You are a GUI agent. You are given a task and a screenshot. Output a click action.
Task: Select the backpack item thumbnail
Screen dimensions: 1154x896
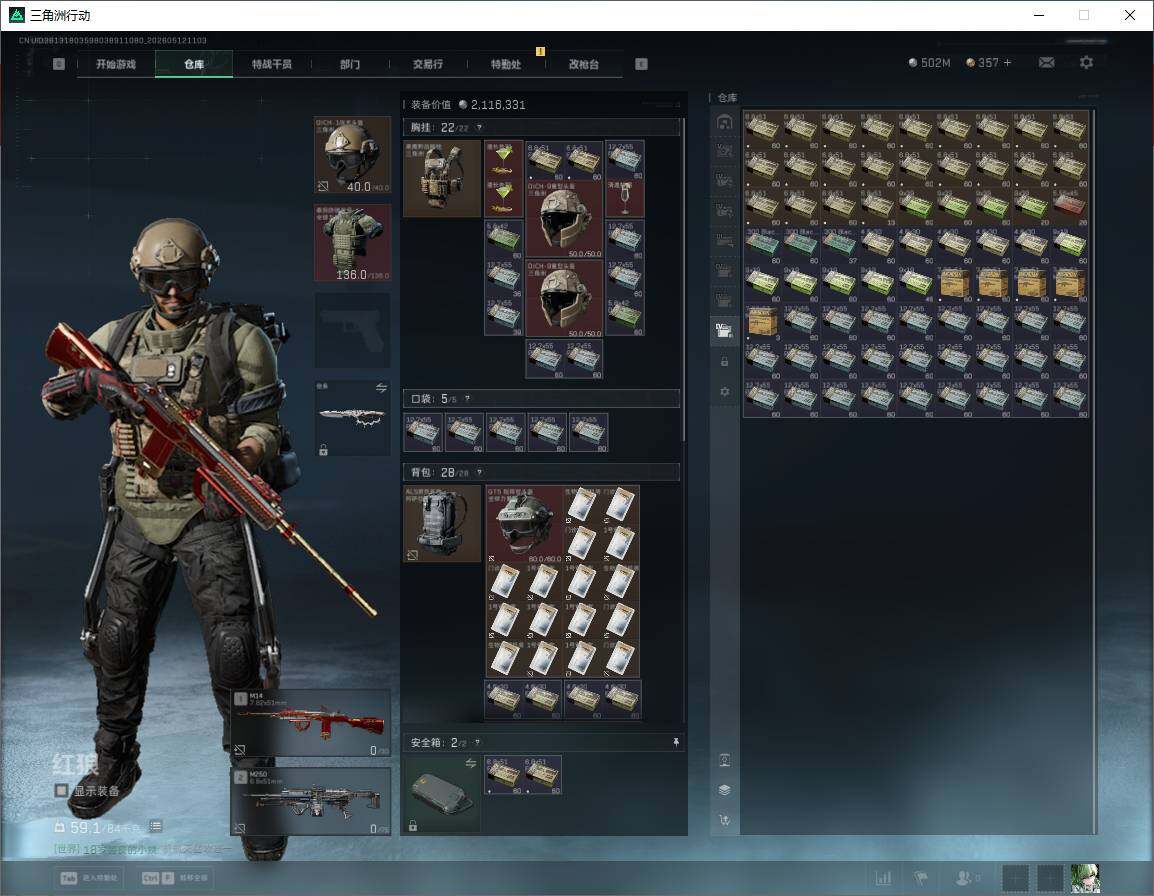[442, 523]
